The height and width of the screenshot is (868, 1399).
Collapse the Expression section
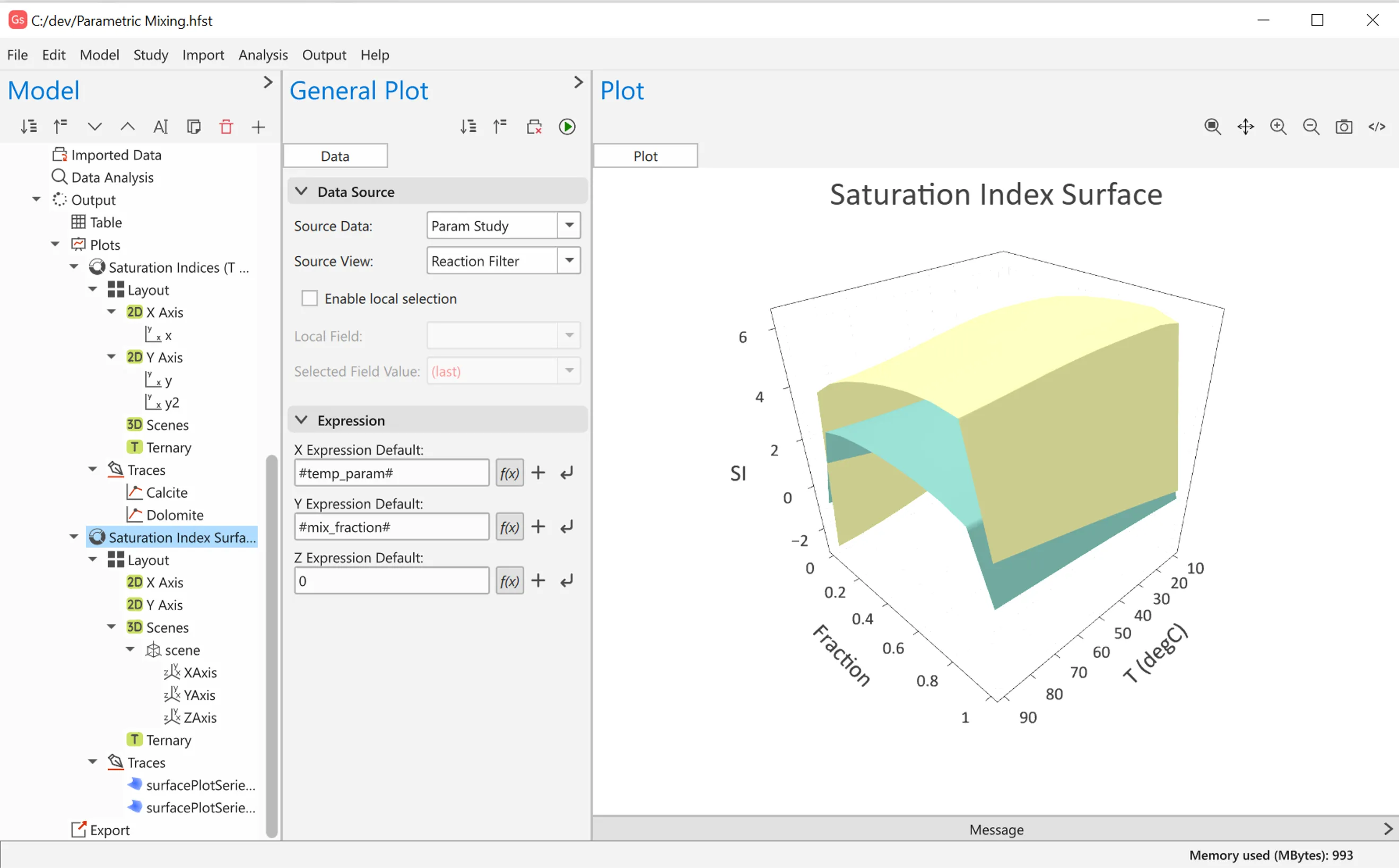point(301,420)
